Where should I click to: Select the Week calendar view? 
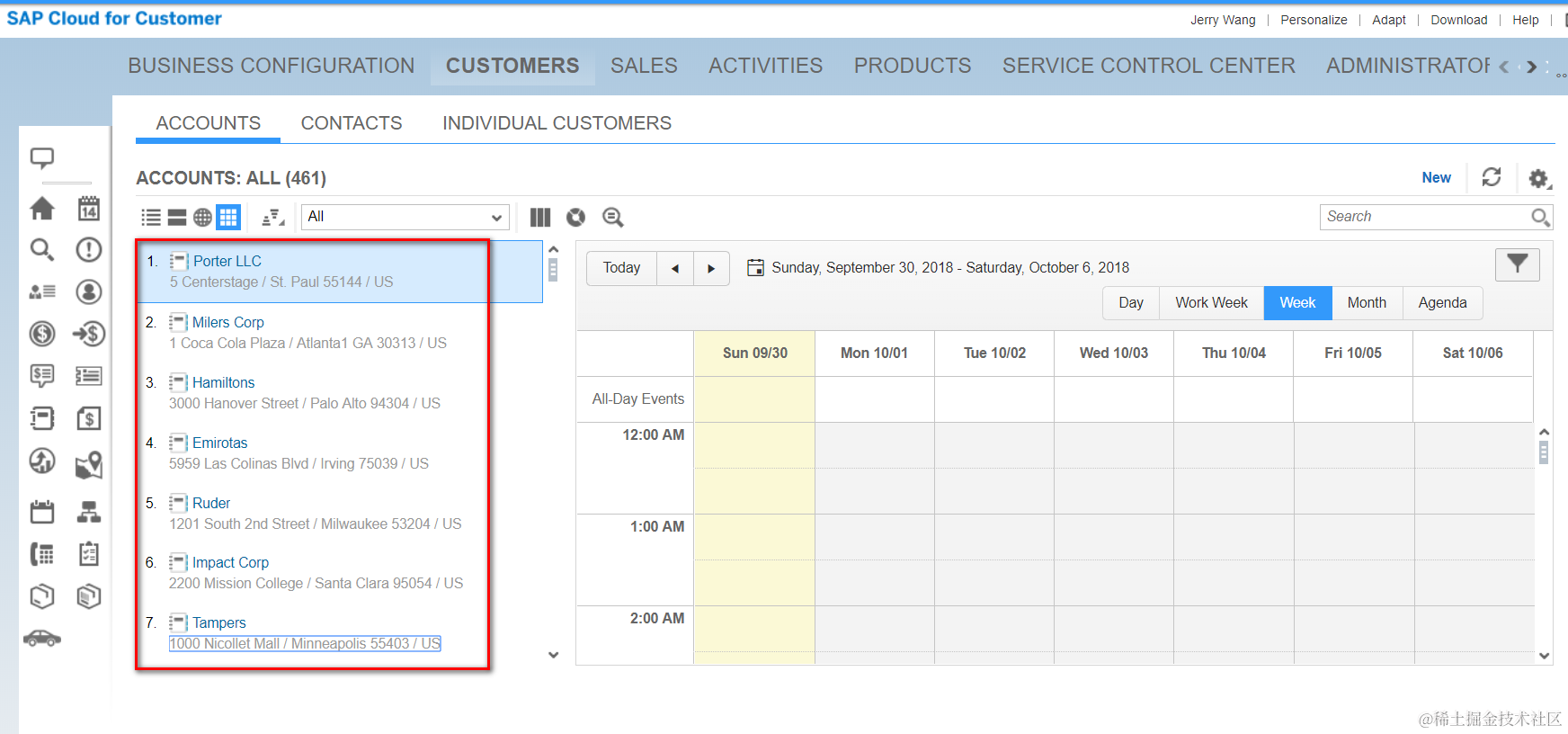(x=1297, y=303)
